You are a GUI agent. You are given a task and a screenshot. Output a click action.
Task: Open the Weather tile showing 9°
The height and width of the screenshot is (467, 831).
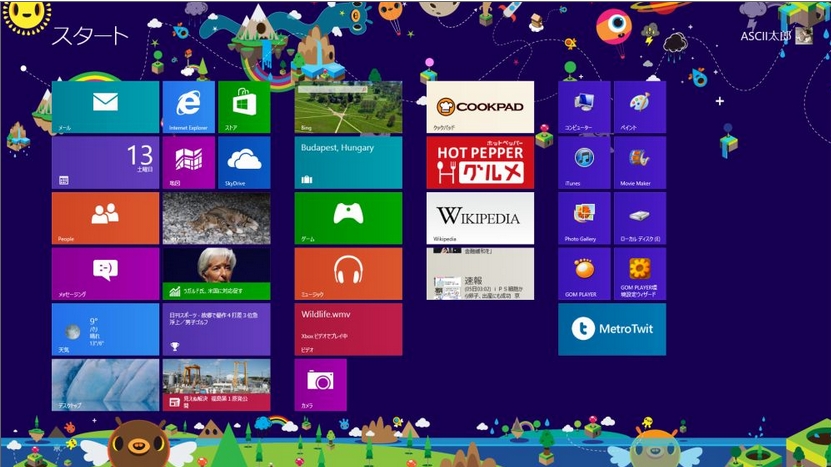point(105,329)
